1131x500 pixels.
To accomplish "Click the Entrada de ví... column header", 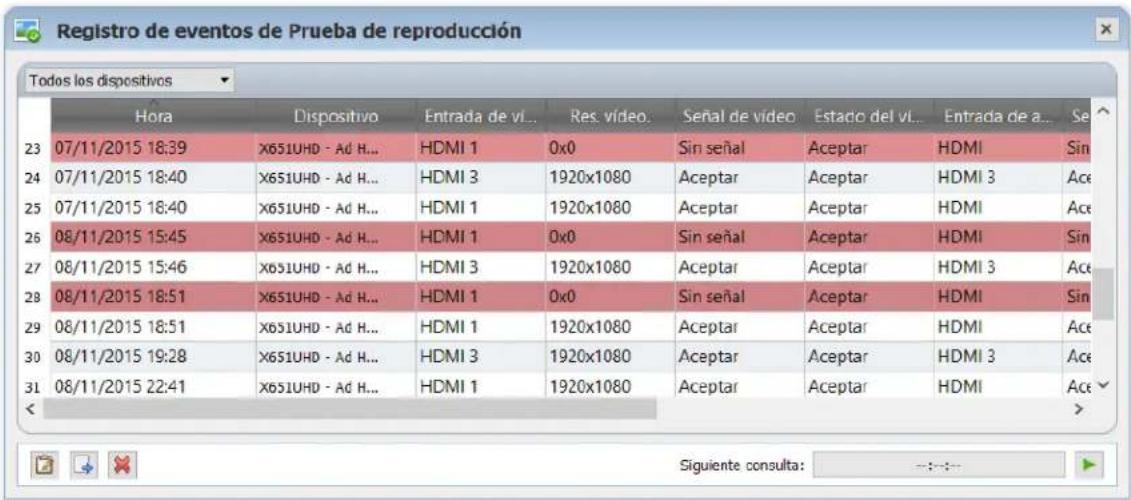I will 480,115.
